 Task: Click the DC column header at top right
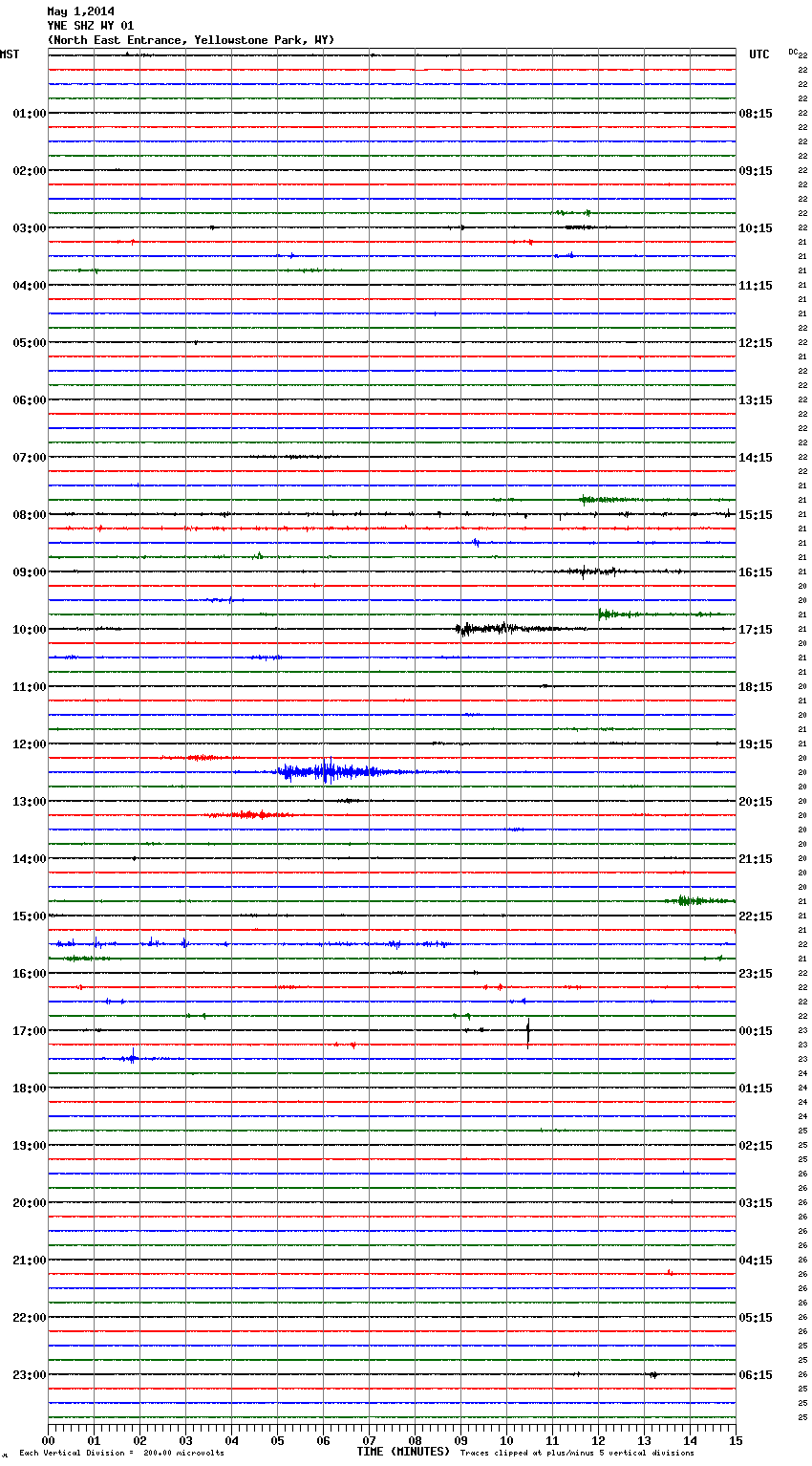793,52
